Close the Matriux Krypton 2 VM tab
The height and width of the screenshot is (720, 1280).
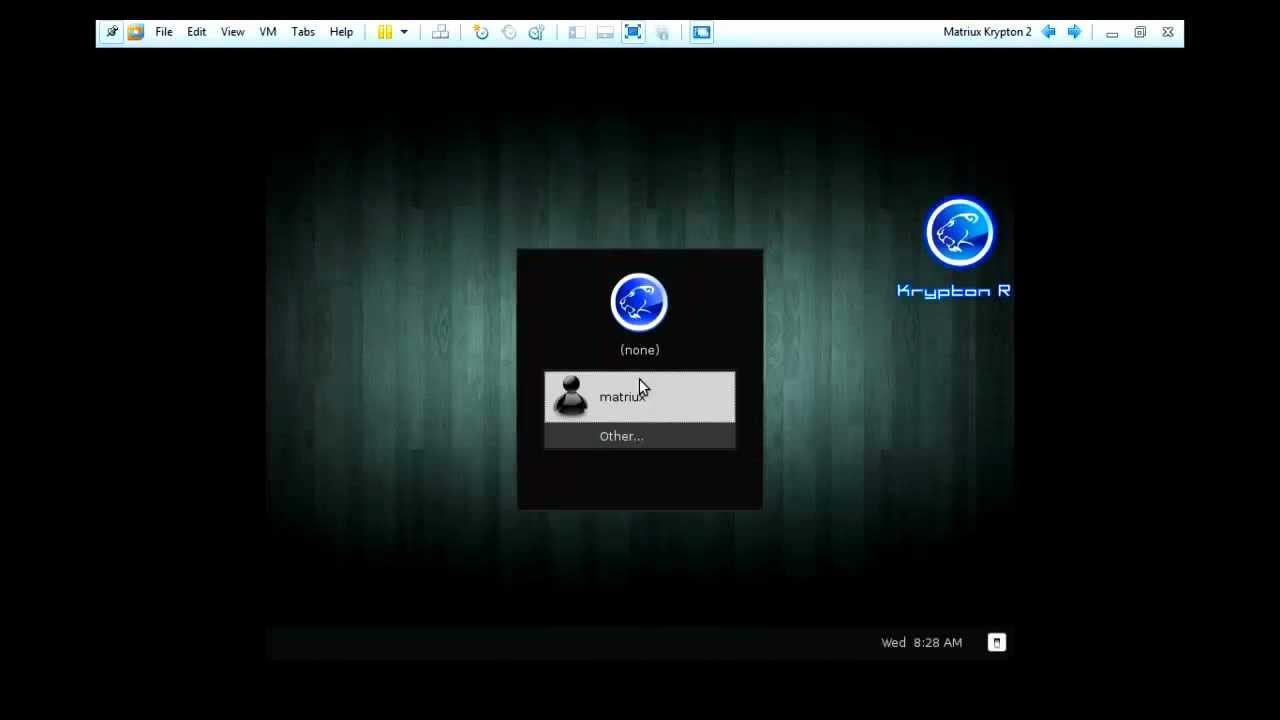1168,33
